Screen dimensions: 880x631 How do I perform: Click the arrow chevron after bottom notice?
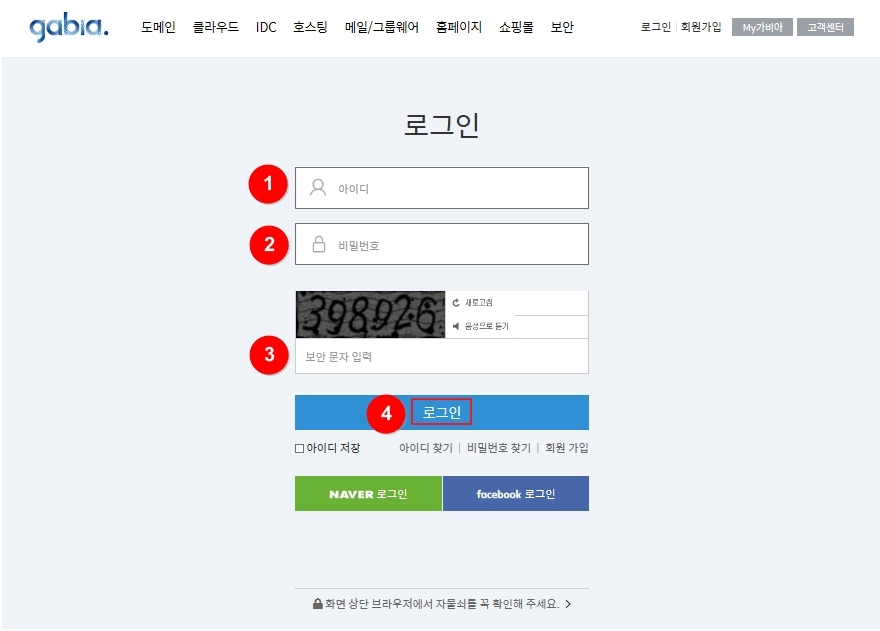point(568,604)
